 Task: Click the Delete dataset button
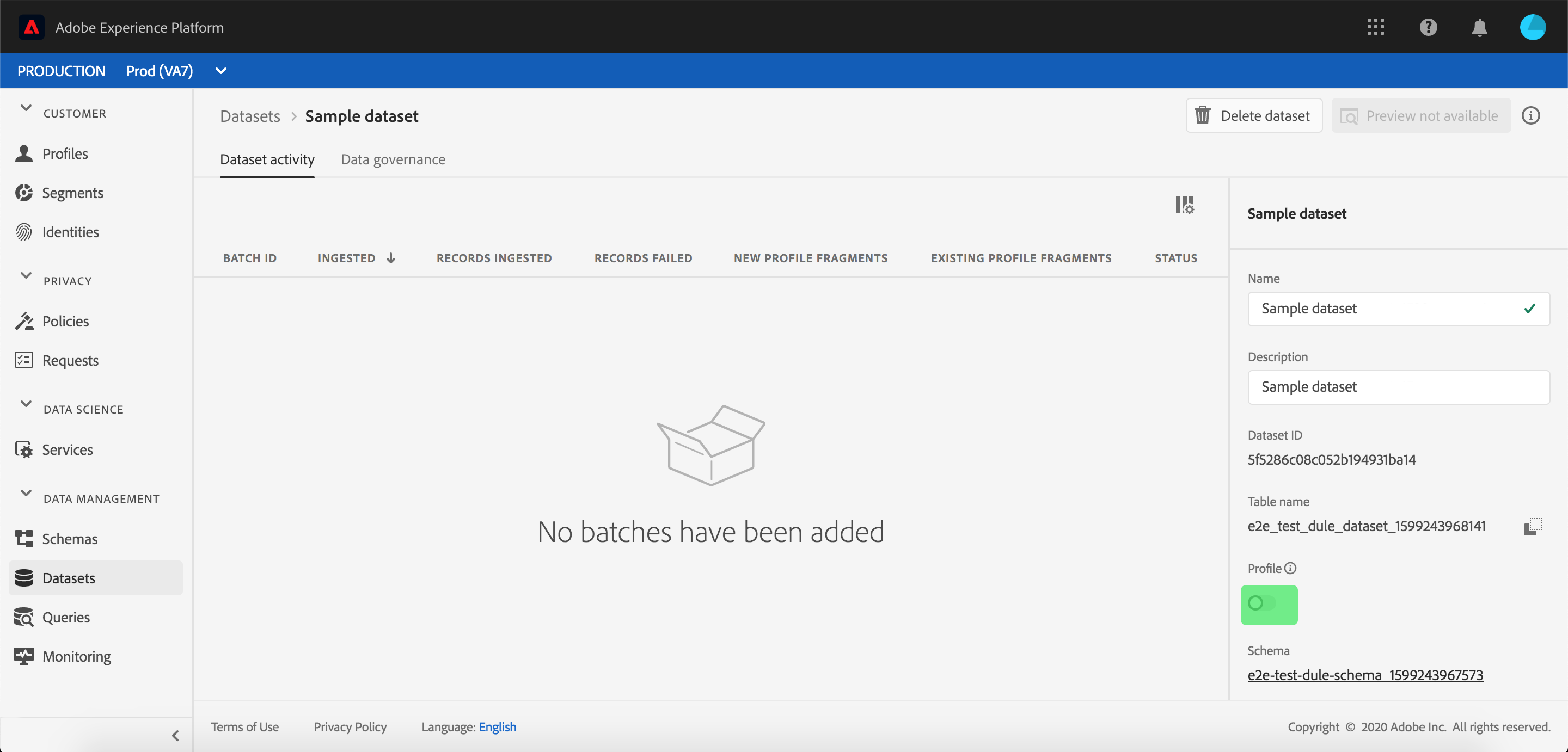coord(1253,115)
